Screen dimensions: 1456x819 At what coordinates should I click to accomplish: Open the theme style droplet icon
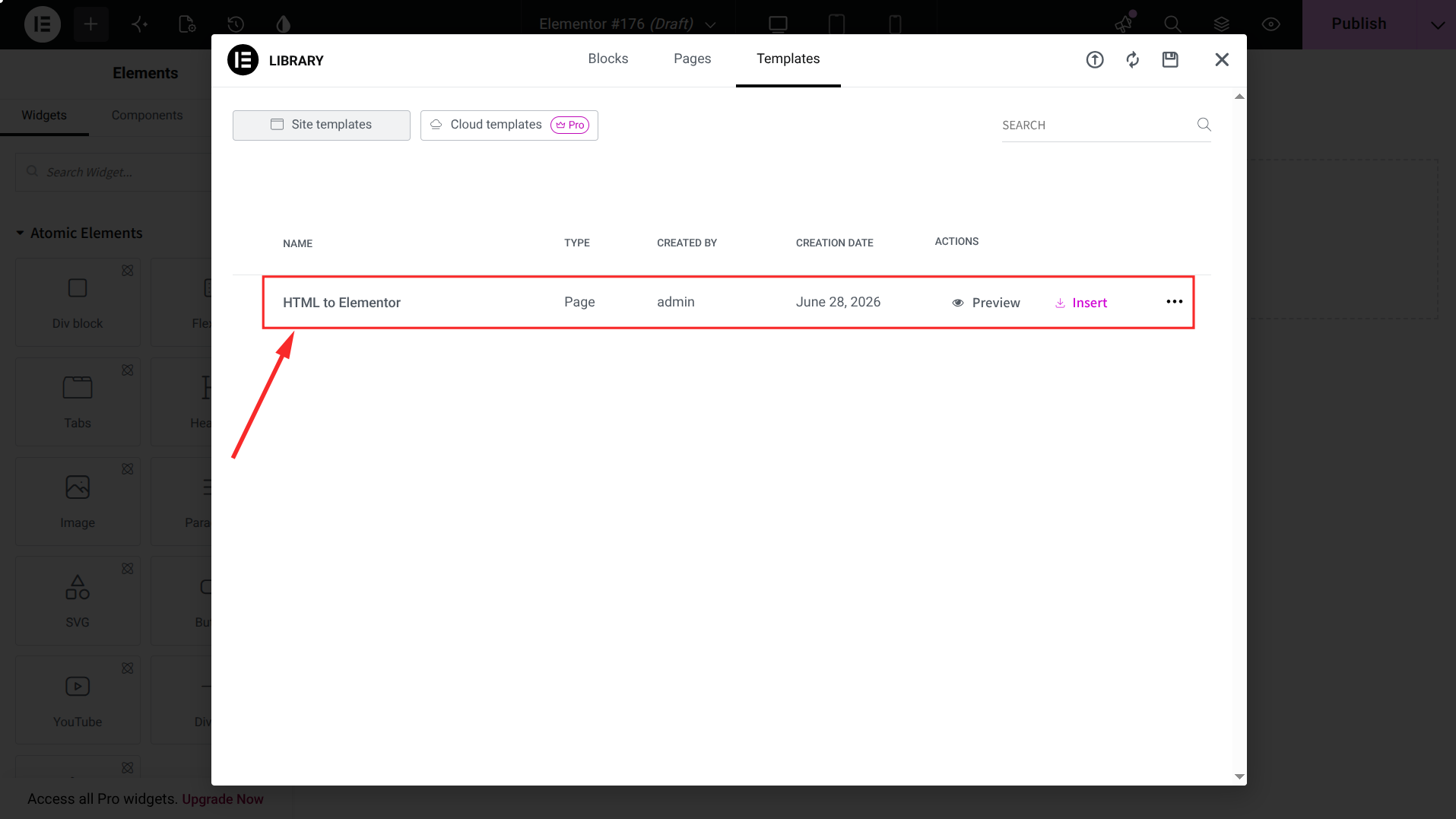click(284, 24)
